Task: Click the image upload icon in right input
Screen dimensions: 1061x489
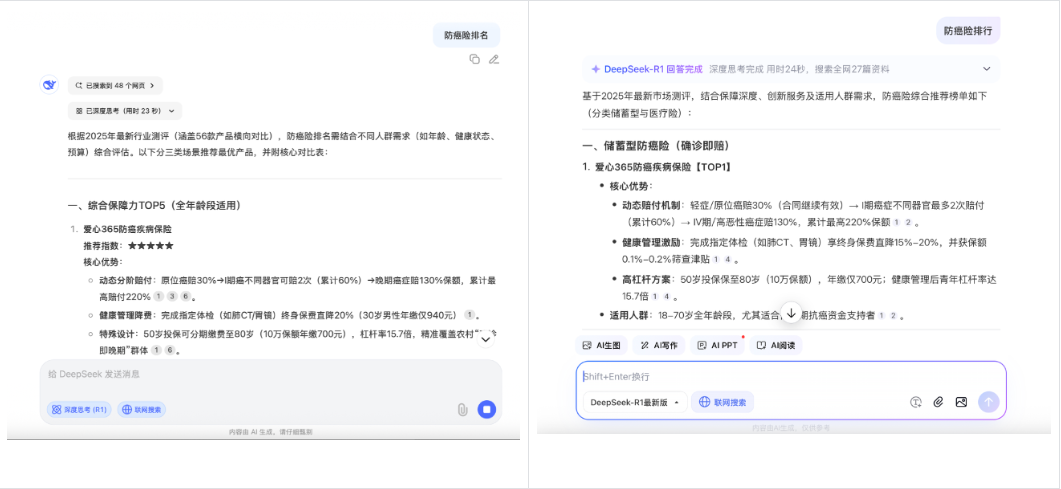Action: [x=961, y=402]
